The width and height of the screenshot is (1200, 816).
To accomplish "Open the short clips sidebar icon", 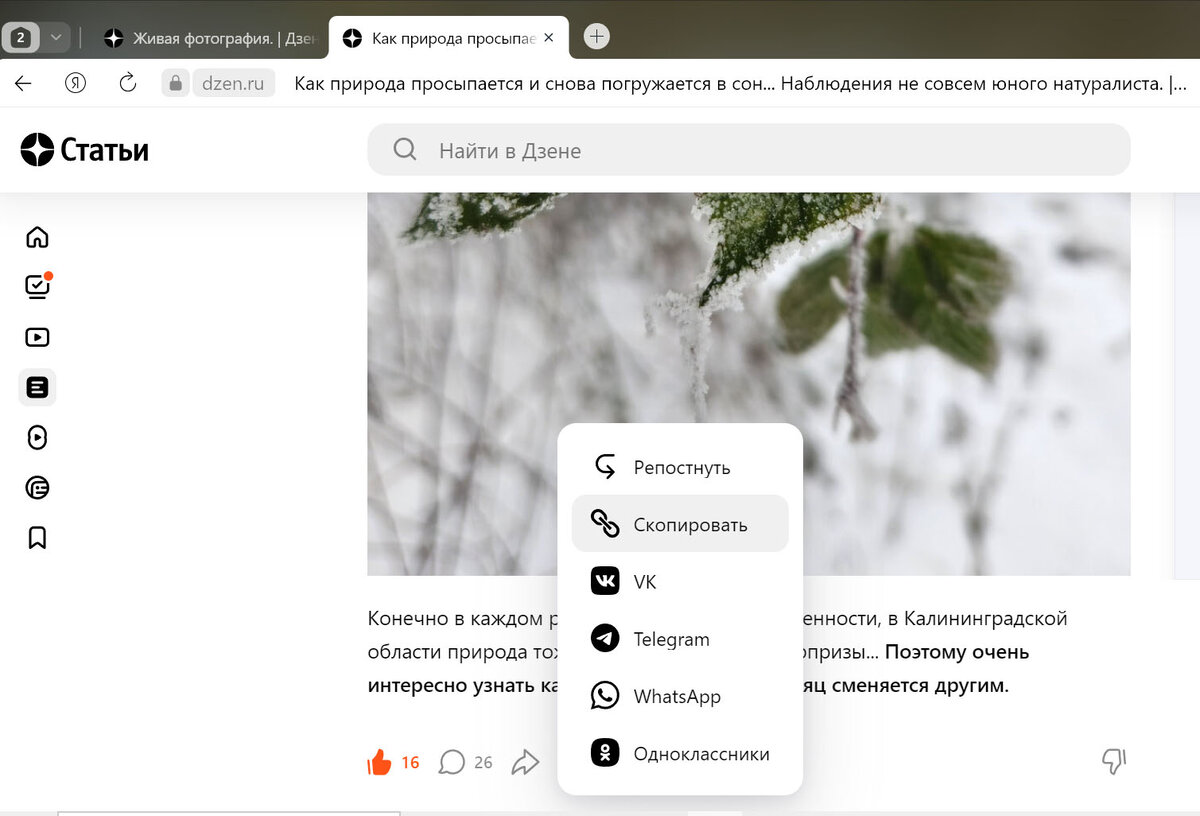I will (x=37, y=437).
